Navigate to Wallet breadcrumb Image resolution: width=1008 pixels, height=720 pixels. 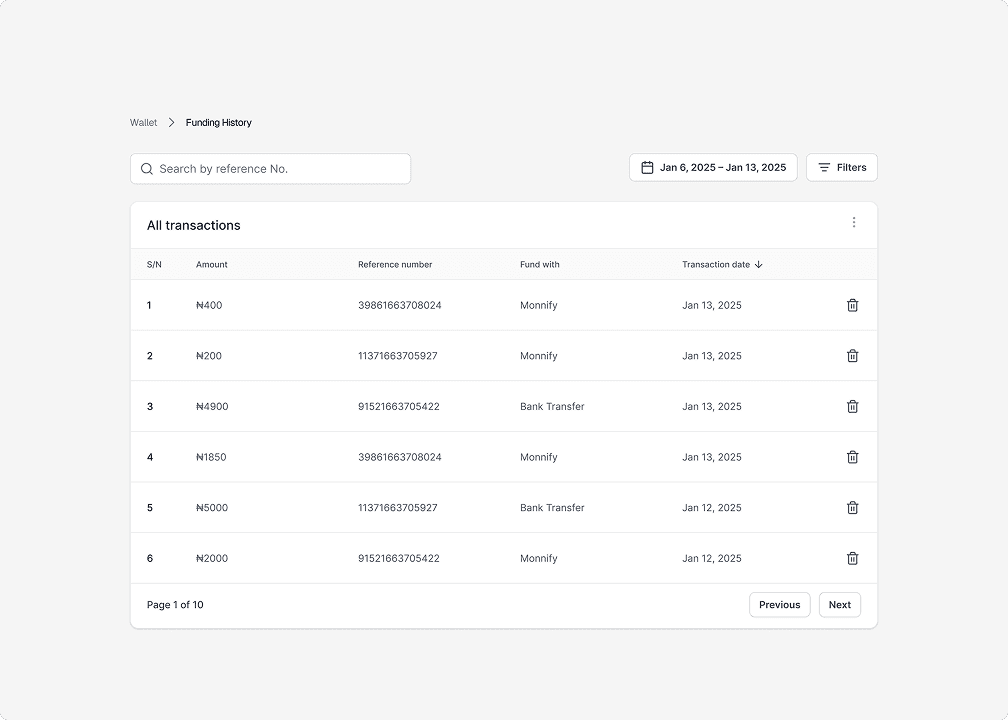point(143,123)
